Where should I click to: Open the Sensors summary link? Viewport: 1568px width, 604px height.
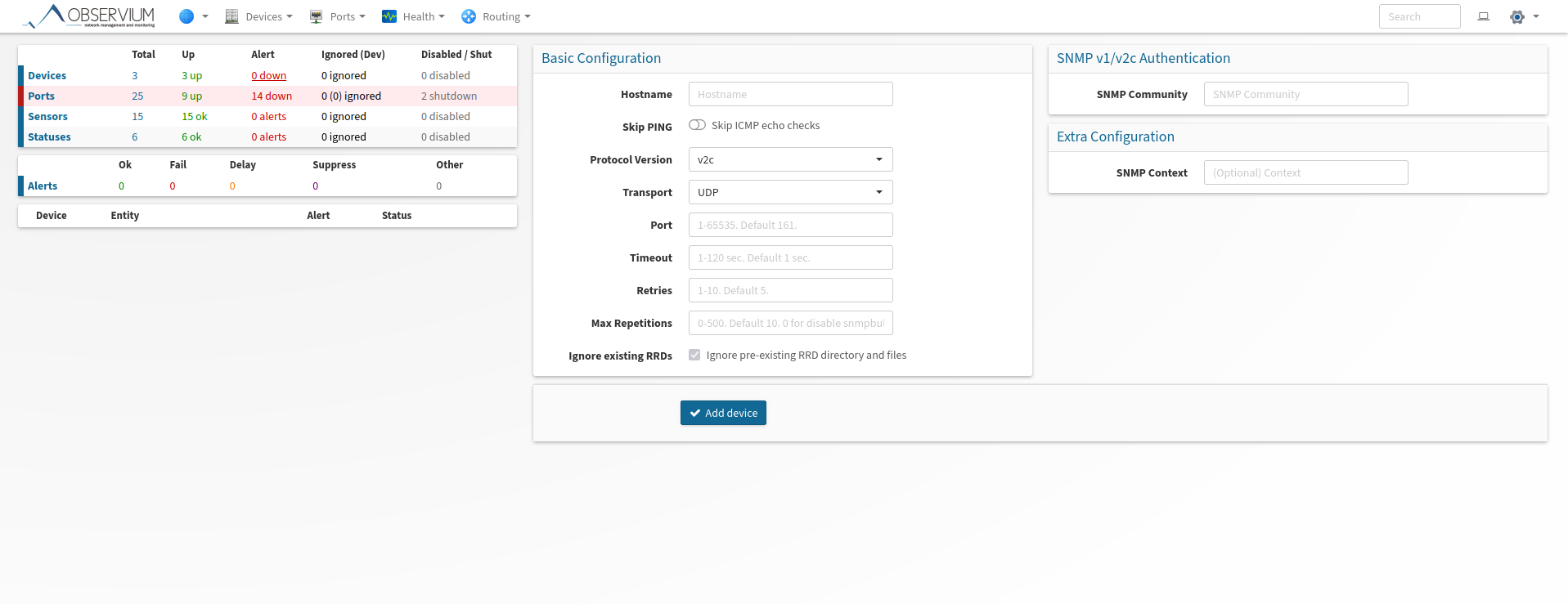click(47, 116)
